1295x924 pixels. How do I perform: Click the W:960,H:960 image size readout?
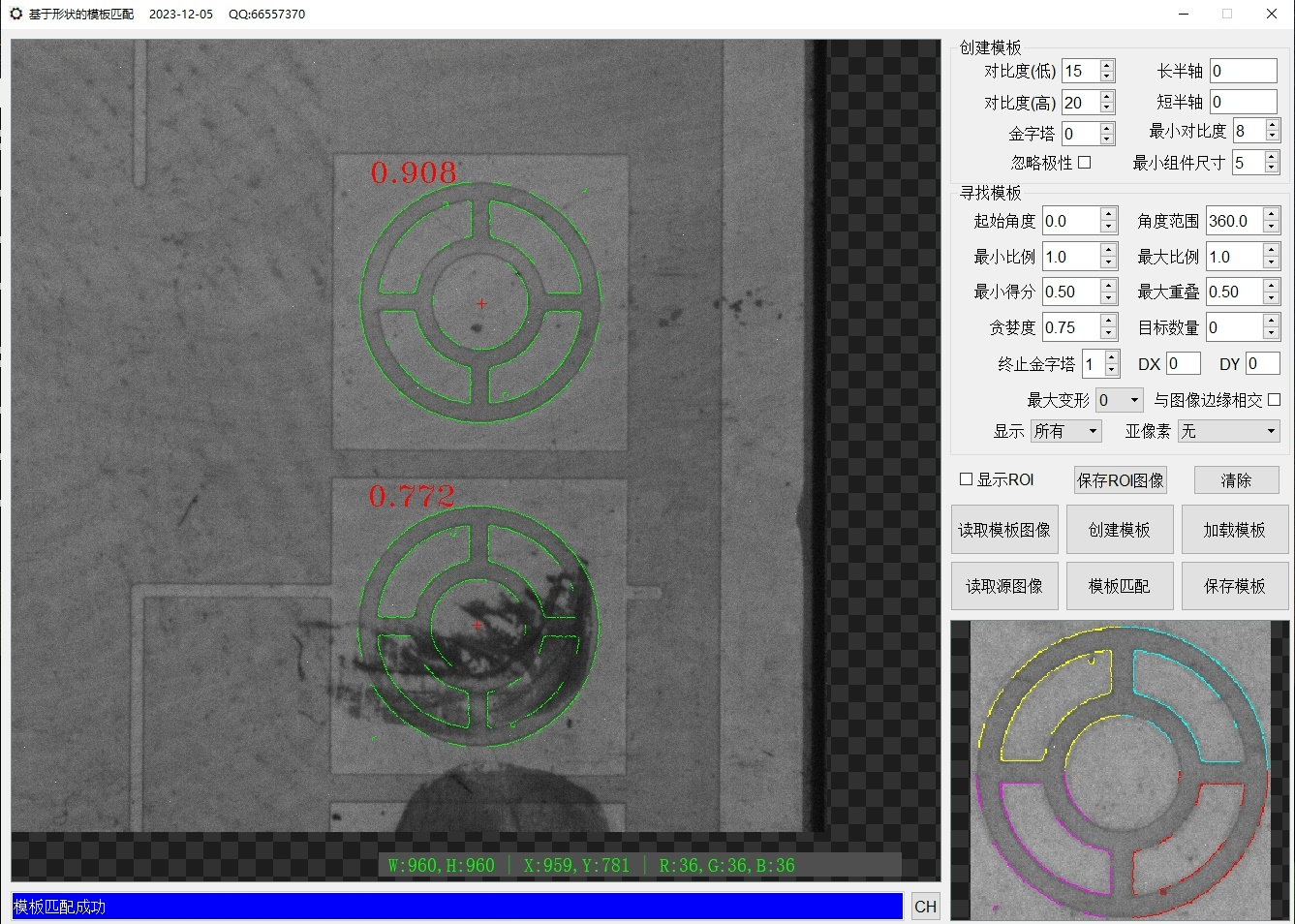(442, 865)
